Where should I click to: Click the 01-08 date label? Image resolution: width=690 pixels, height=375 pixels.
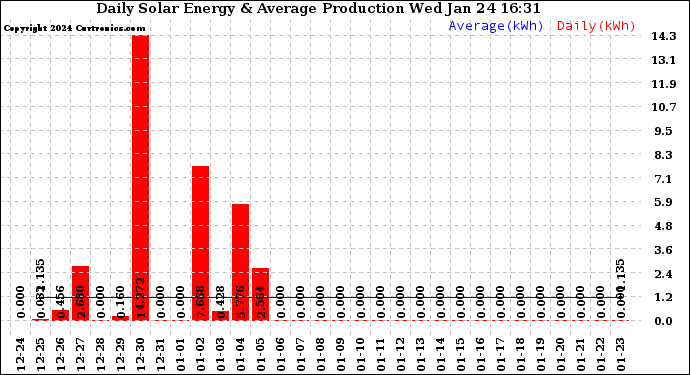(x=321, y=355)
